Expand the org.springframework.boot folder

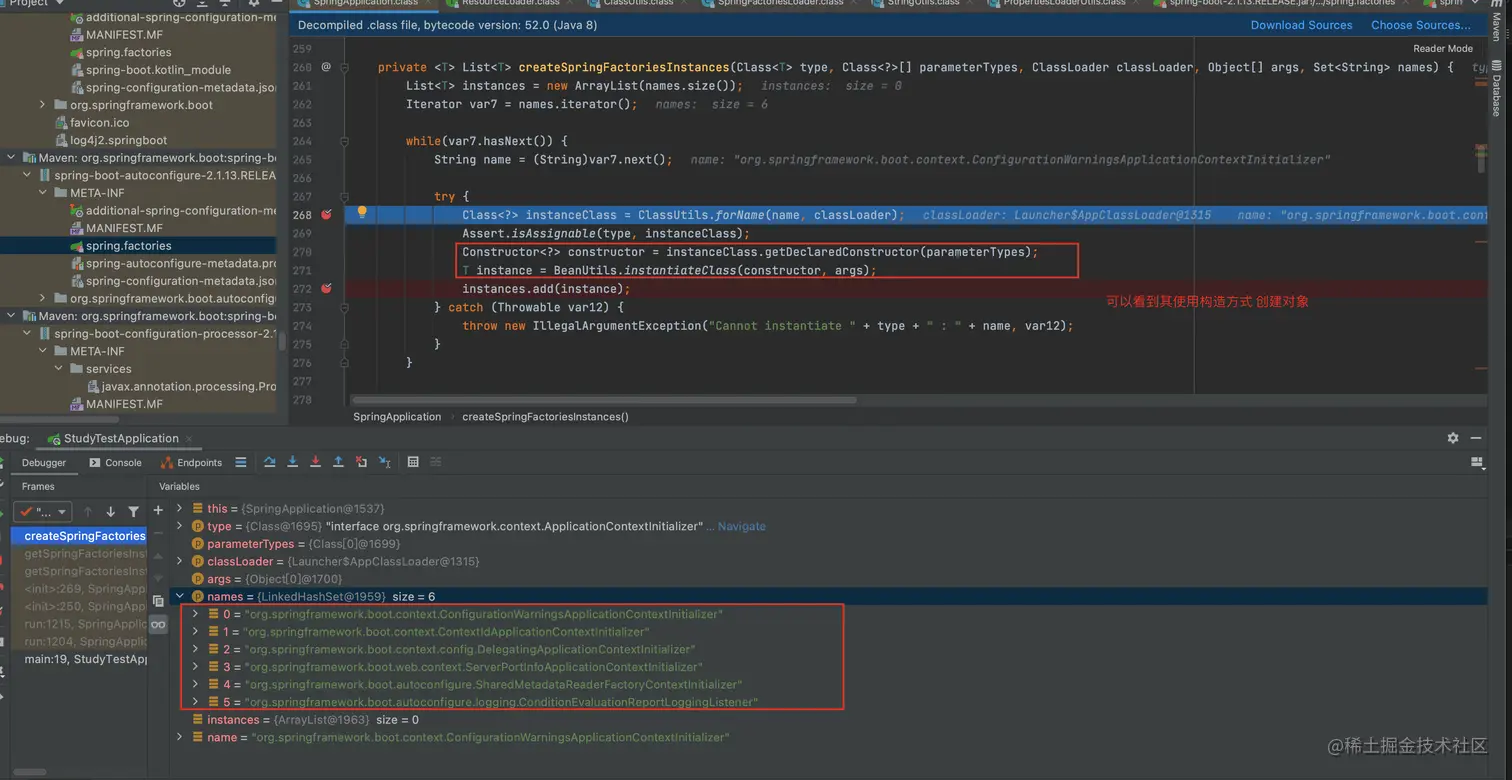click(43, 104)
